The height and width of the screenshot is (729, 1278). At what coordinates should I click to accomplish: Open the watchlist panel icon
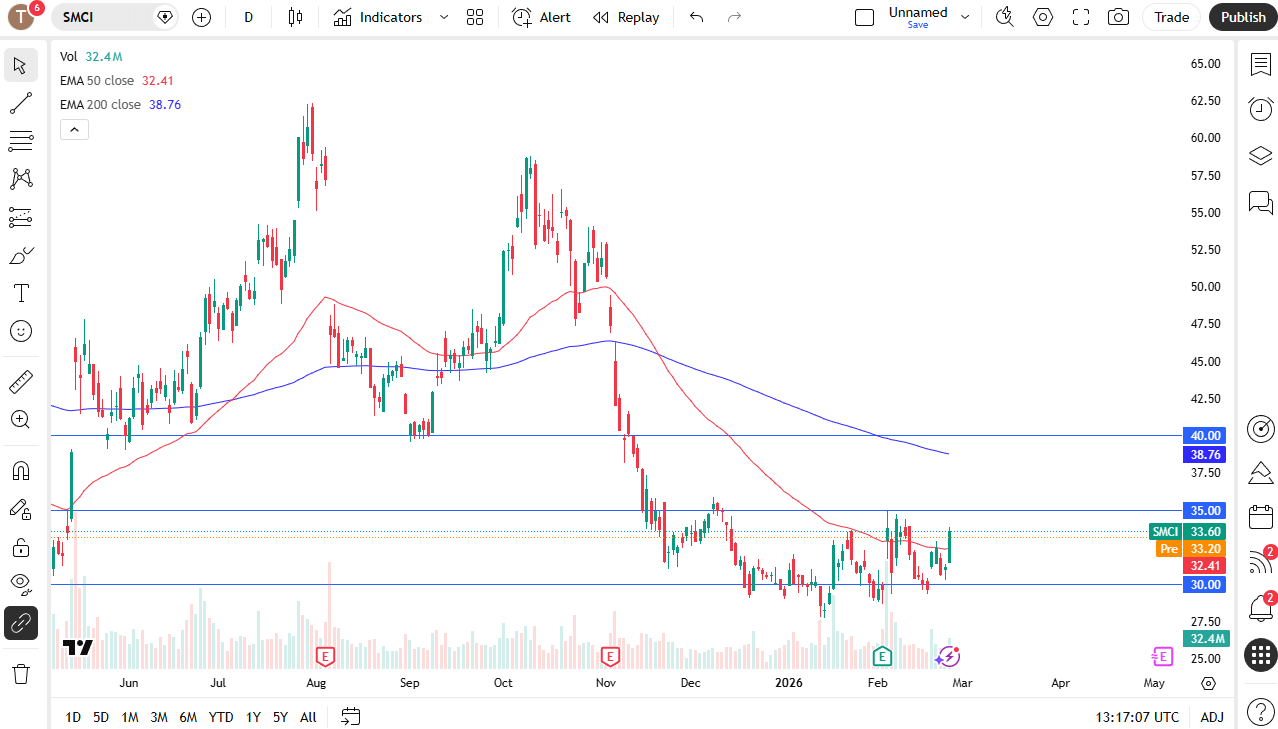click(1260, 64)
